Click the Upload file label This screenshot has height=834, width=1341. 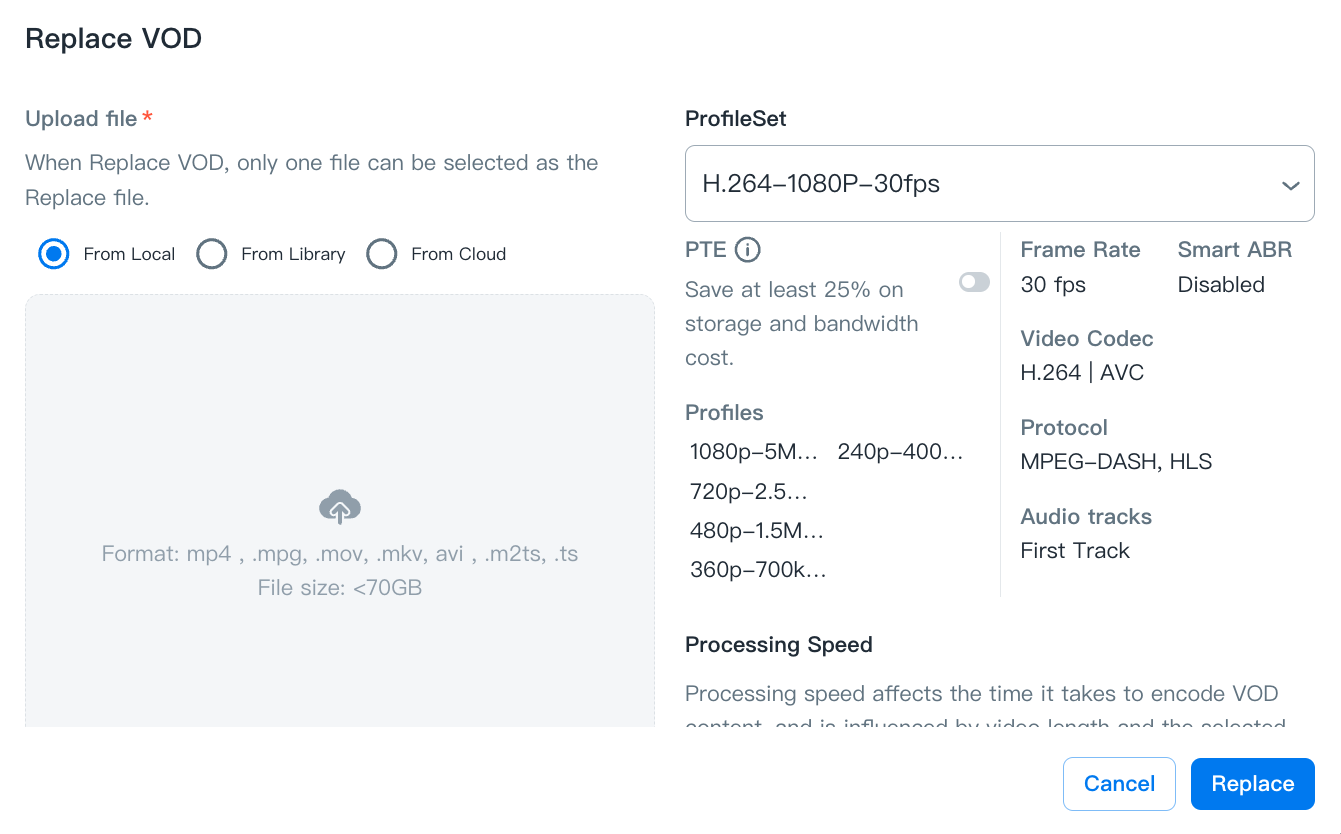(x=81, y=118)
